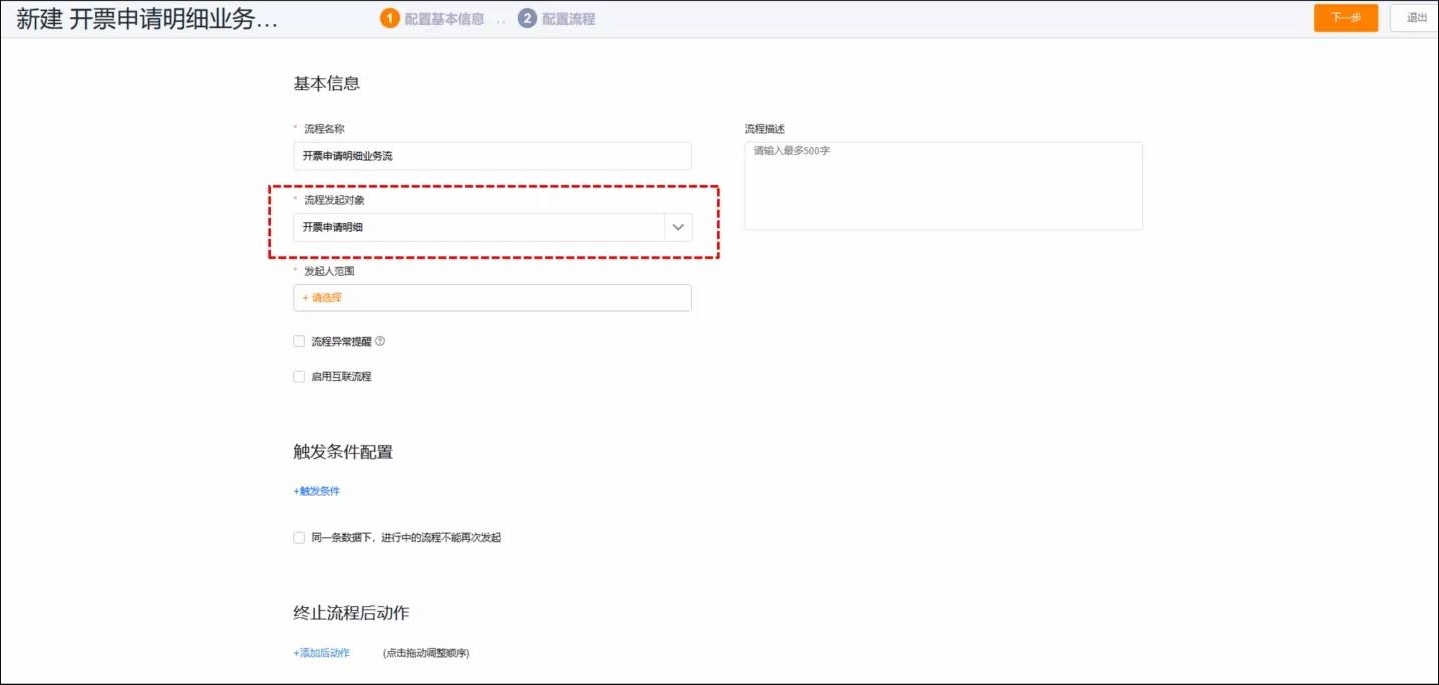Image resolution: width=1439 pixels, height=685 pixels.
Task: Click the 退出 button
Action: [x=1415, y=18]
